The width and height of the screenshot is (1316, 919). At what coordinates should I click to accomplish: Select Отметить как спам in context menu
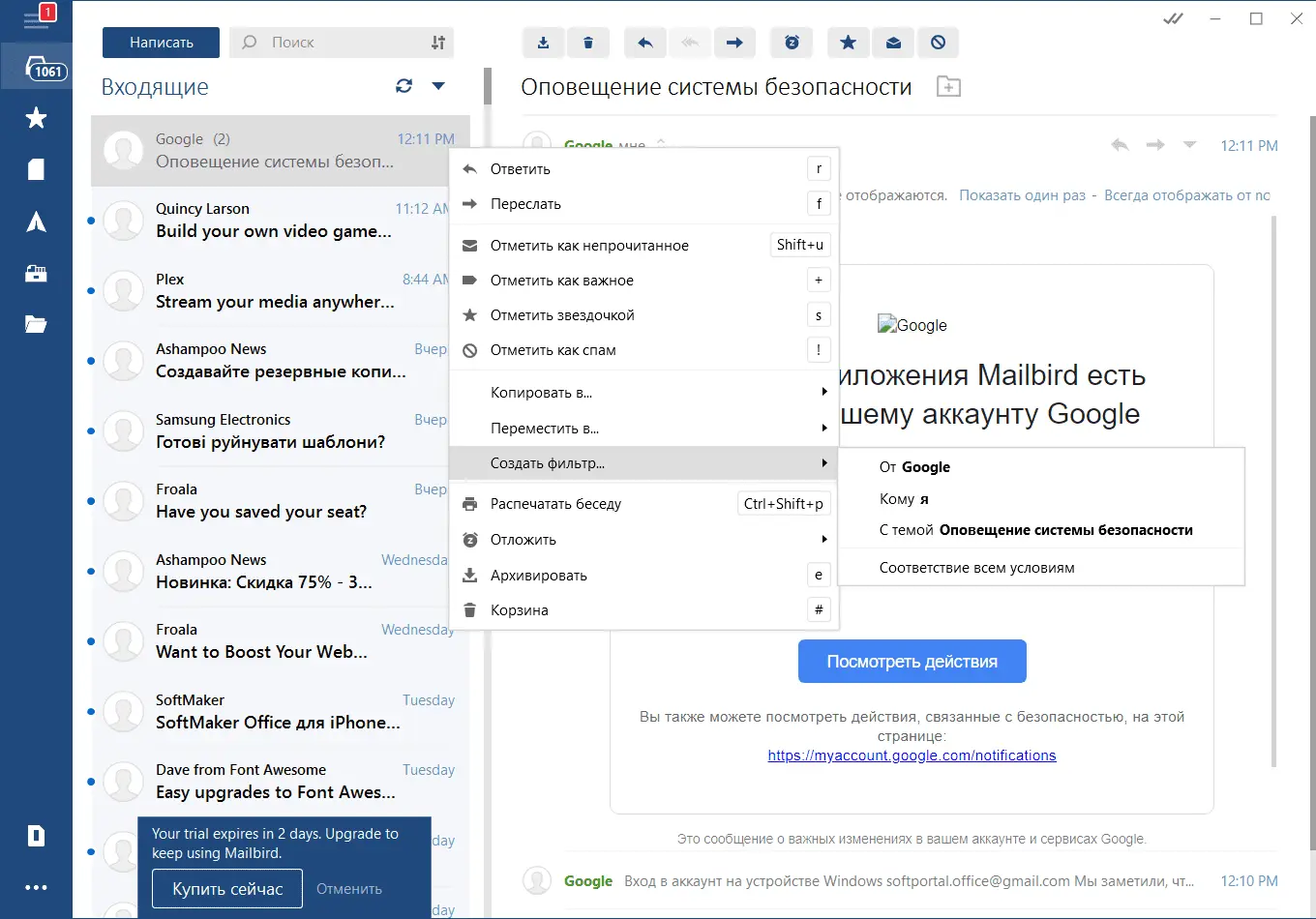tap(553, 350)
